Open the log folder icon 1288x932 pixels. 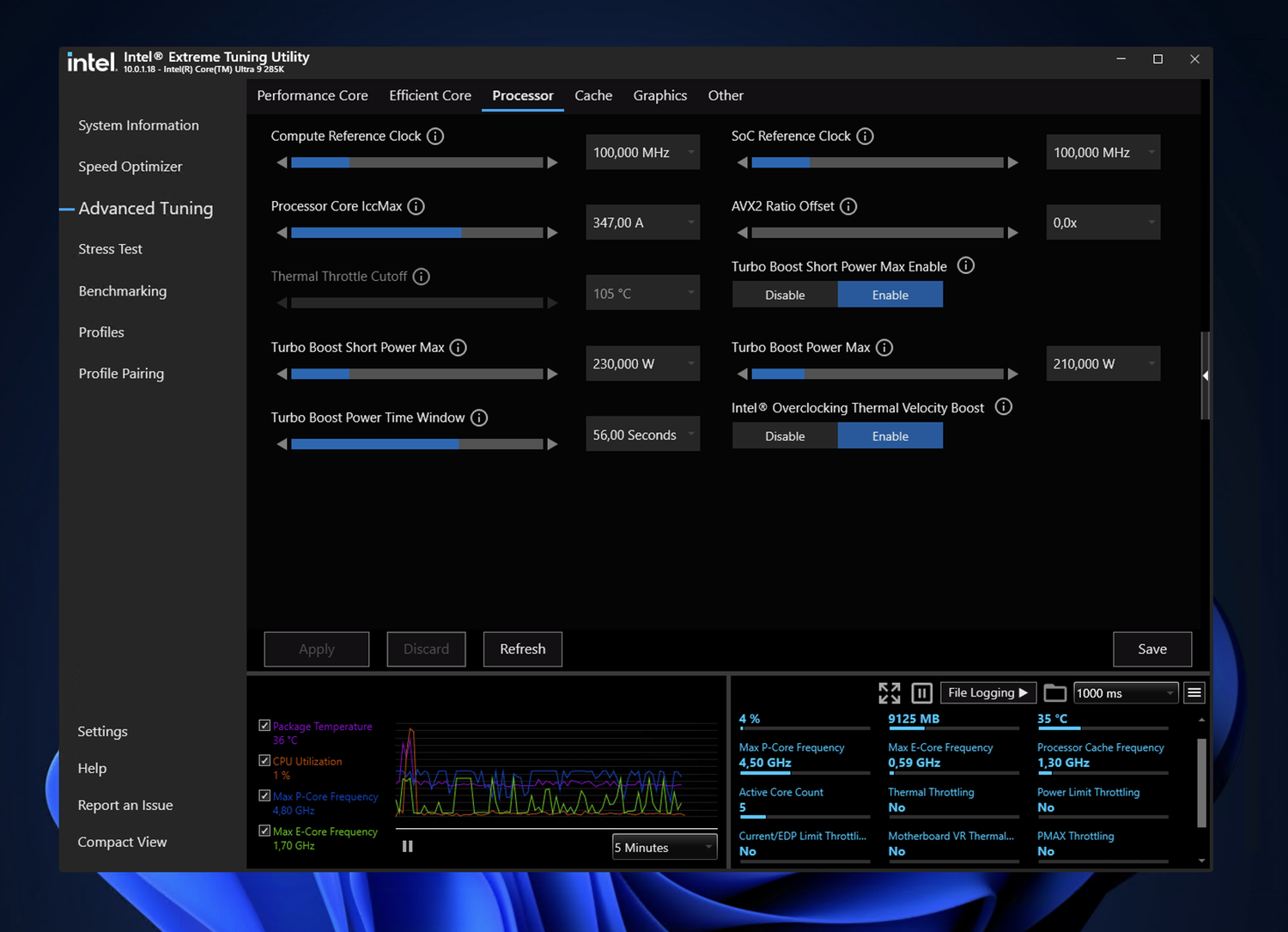coord(1054,693)
